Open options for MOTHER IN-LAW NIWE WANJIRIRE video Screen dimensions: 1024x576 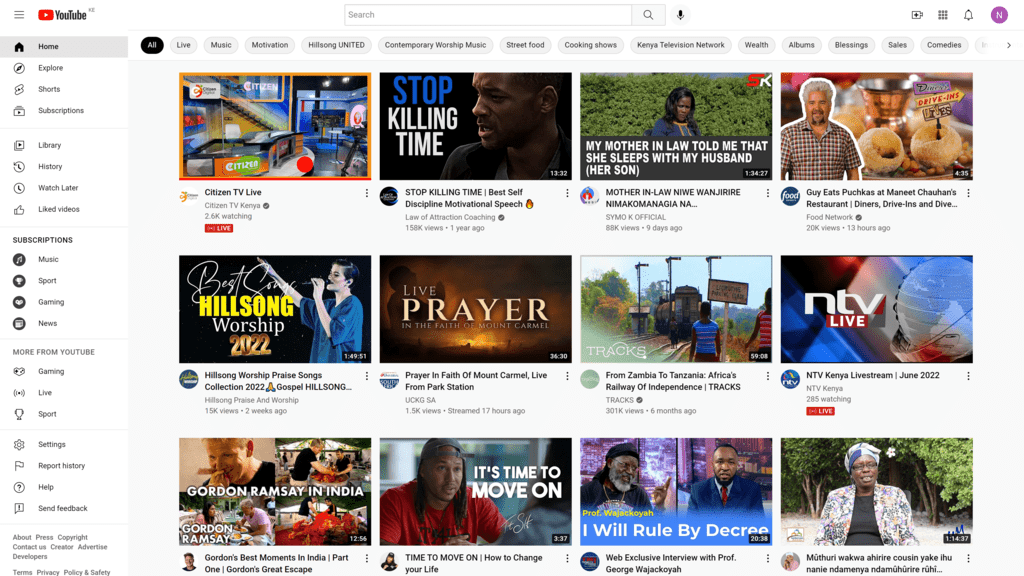pos(767,193)
